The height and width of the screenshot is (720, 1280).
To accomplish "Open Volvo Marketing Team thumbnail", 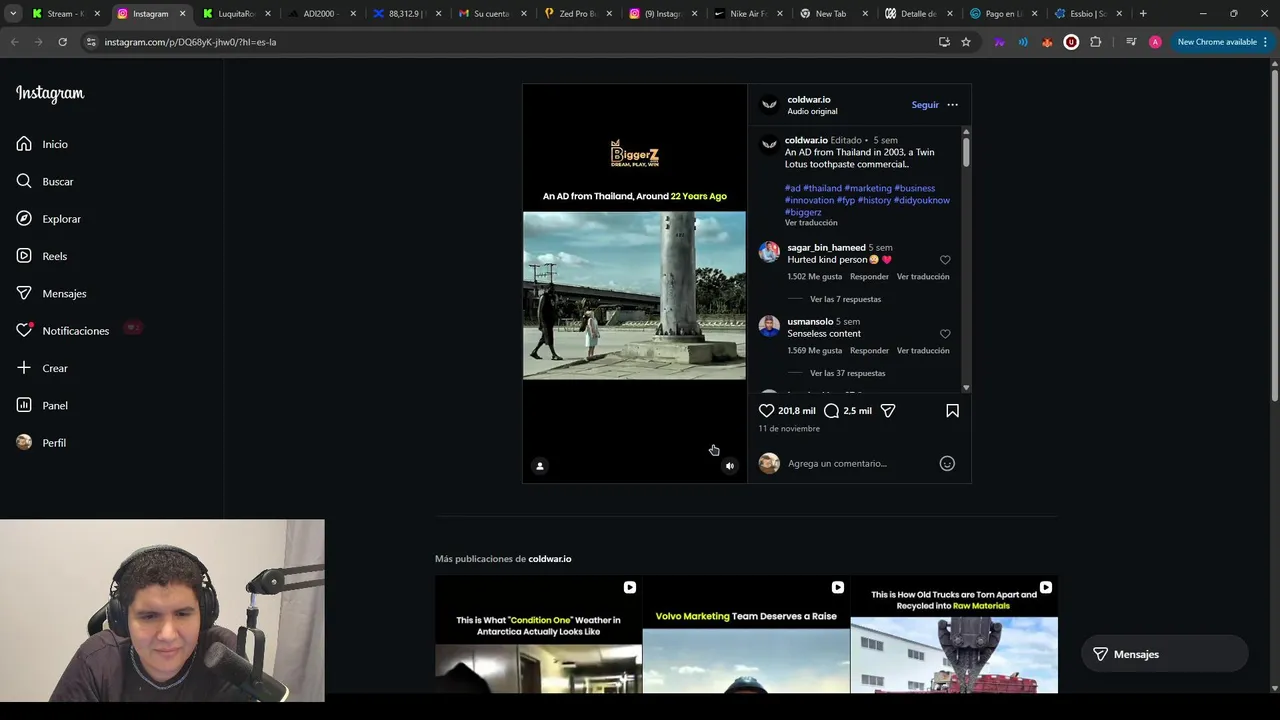I will [746, 634].
